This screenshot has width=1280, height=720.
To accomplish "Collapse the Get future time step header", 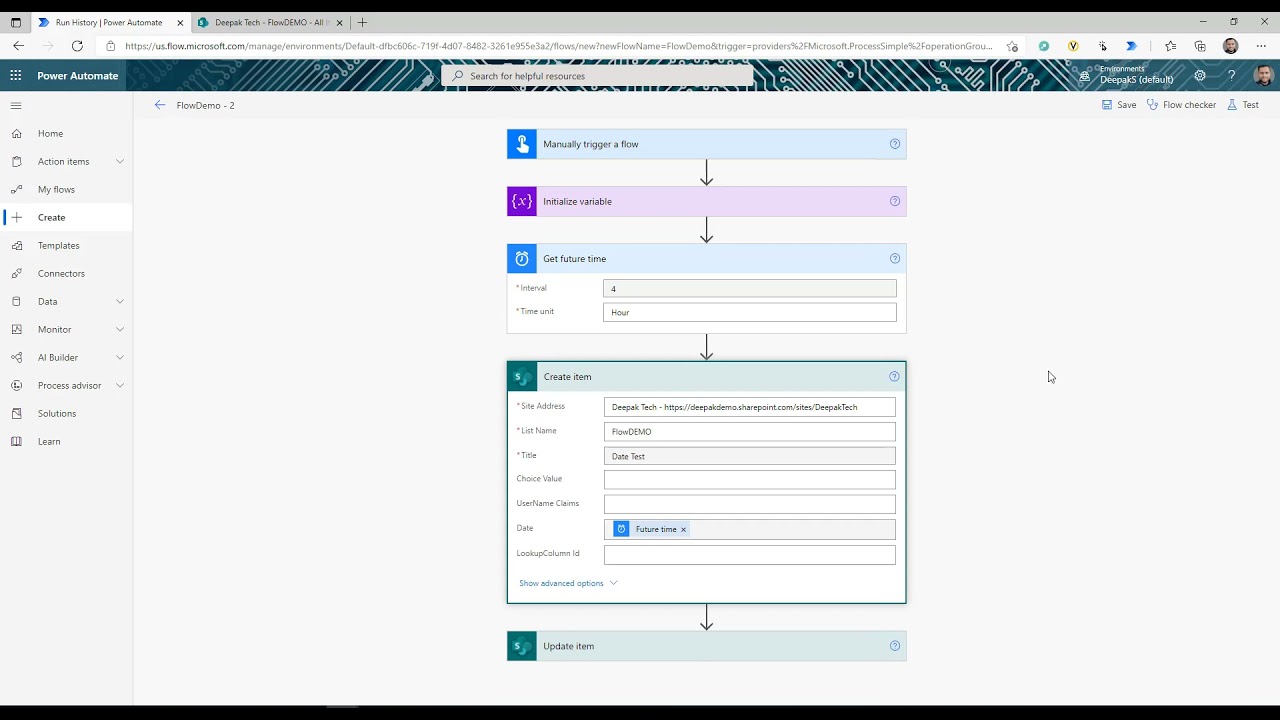I will (706, 259).
